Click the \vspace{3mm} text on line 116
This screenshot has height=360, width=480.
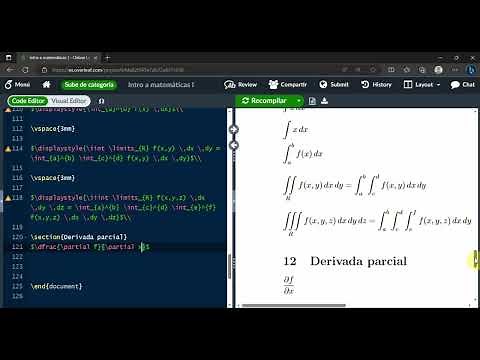pyautogui.click(x=53, y=178)
